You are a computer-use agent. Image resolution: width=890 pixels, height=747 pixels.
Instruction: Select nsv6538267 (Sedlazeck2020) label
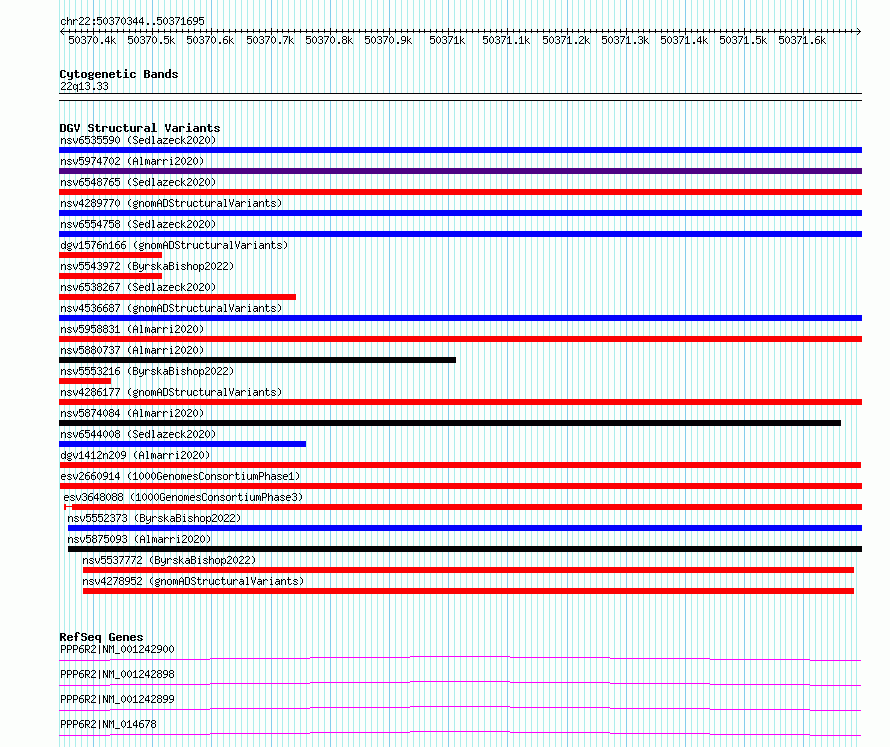pos(138,287)
